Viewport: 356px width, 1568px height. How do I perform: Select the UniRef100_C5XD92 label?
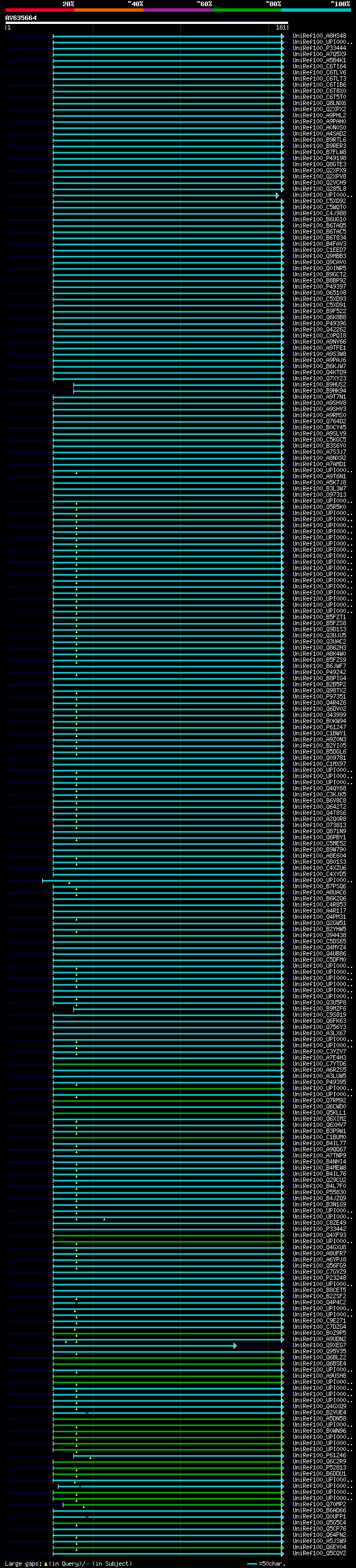coord(319,201)
